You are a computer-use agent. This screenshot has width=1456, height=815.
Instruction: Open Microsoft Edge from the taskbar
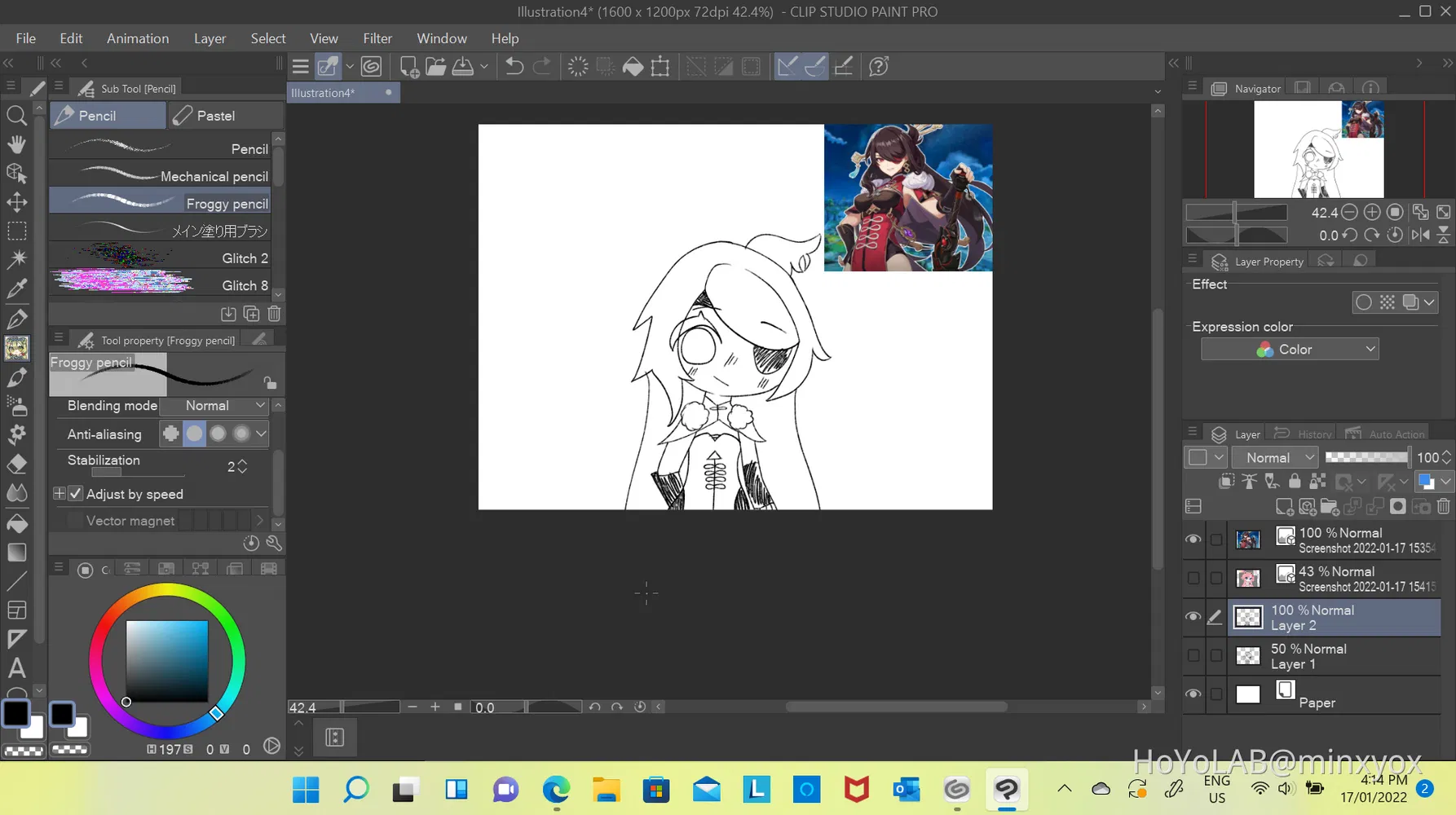click(x=556, y=790)
